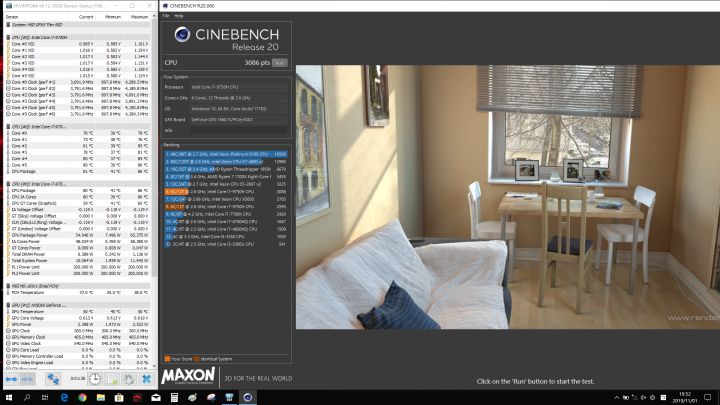Image resolution: width=720 pixels, height=405 pixels.
Task: Launch Google Chrome from the taskbar
Action: pos(82,398)
